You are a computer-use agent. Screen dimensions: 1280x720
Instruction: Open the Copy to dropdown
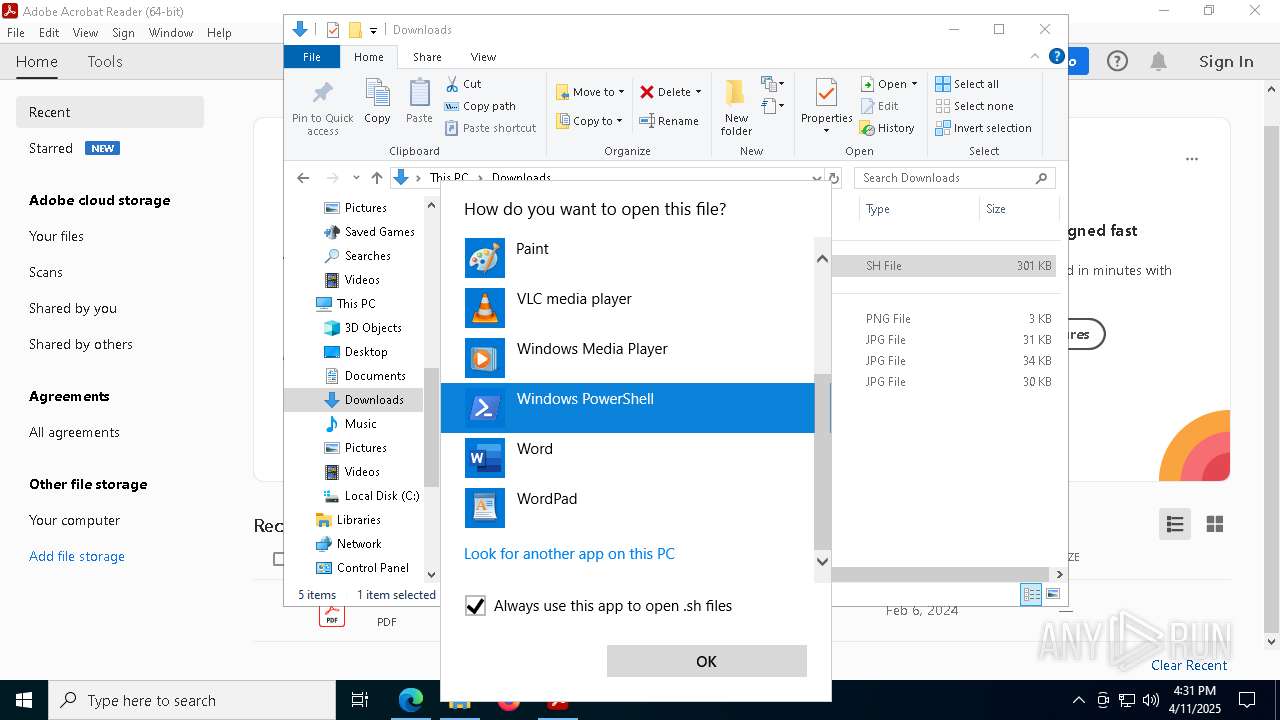click(x=588, y=121)
